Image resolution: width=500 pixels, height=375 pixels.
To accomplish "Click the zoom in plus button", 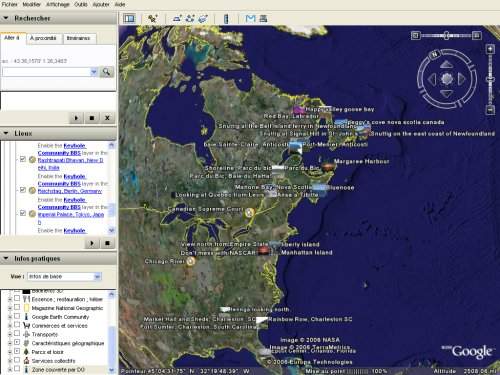I will [490, 49].
